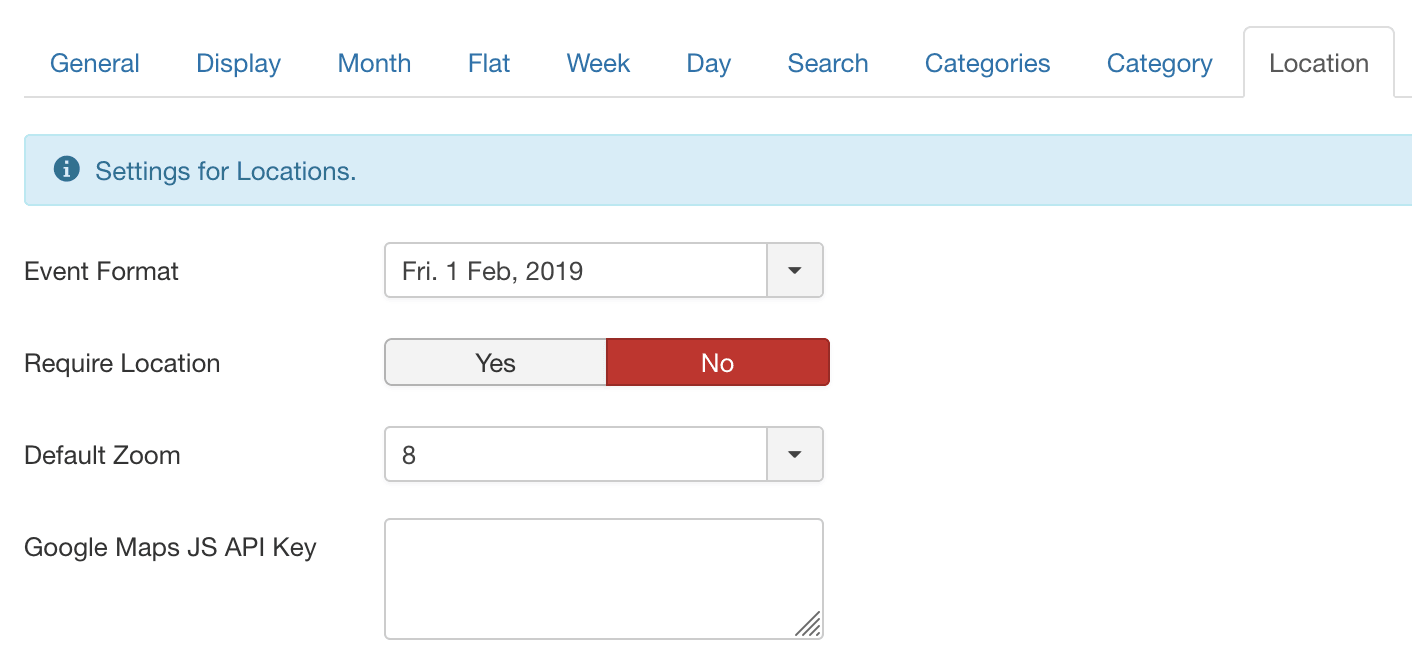Go to the Search tab
Viewport: 1412px width, 656px height.
pos(827,63)
